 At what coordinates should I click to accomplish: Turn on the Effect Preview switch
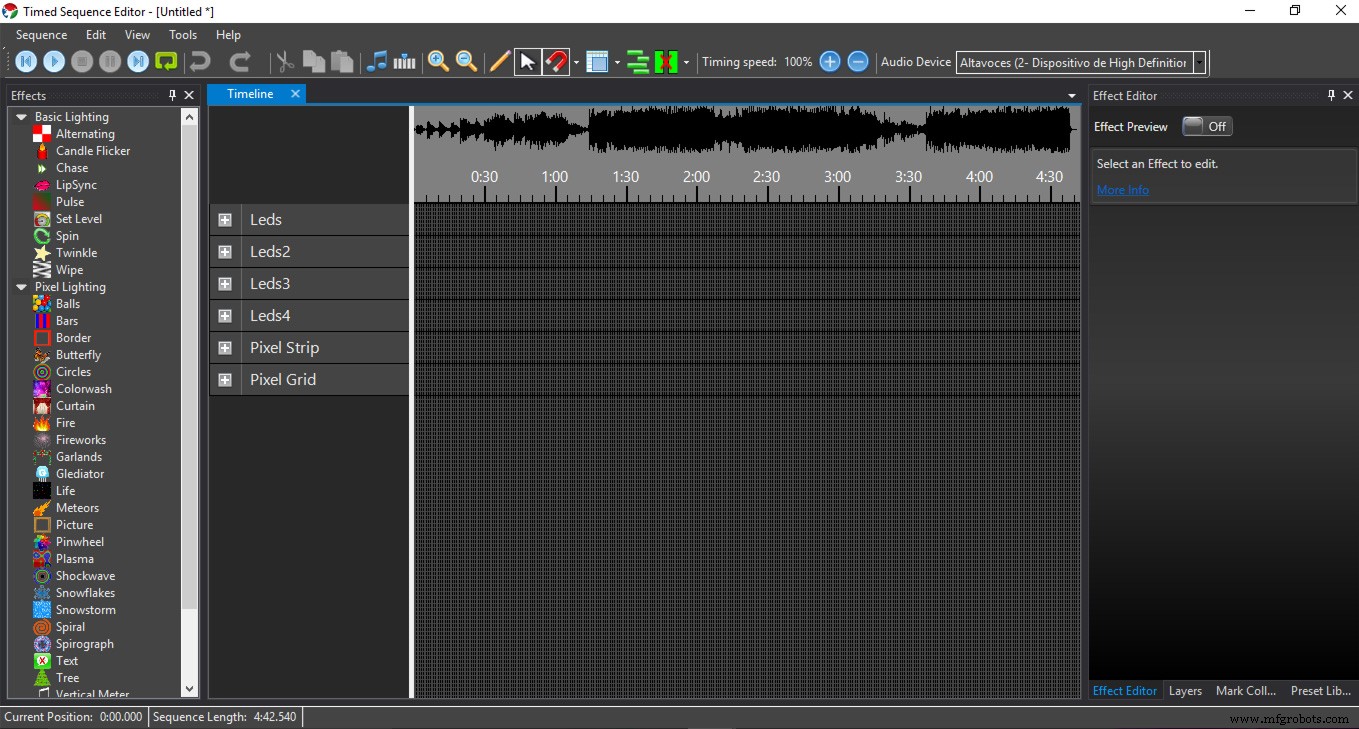tap(1207, 127)
